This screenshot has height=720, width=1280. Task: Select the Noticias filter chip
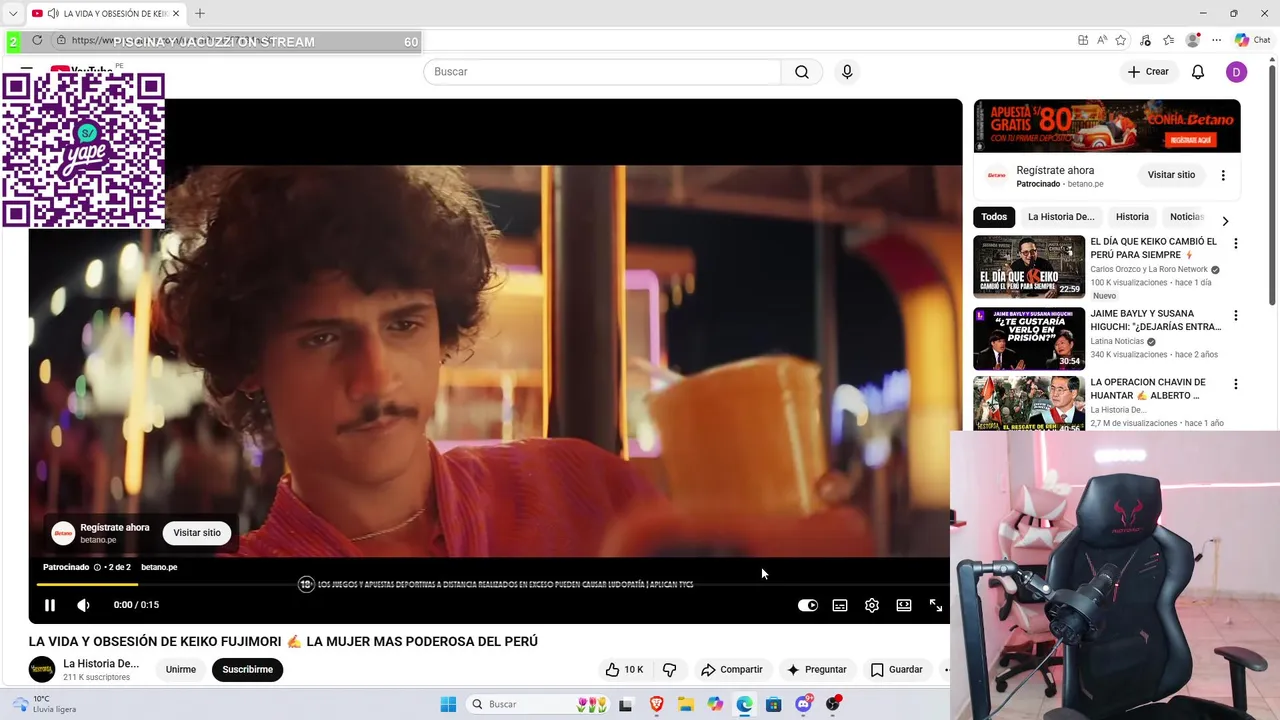pos(1187,217)
